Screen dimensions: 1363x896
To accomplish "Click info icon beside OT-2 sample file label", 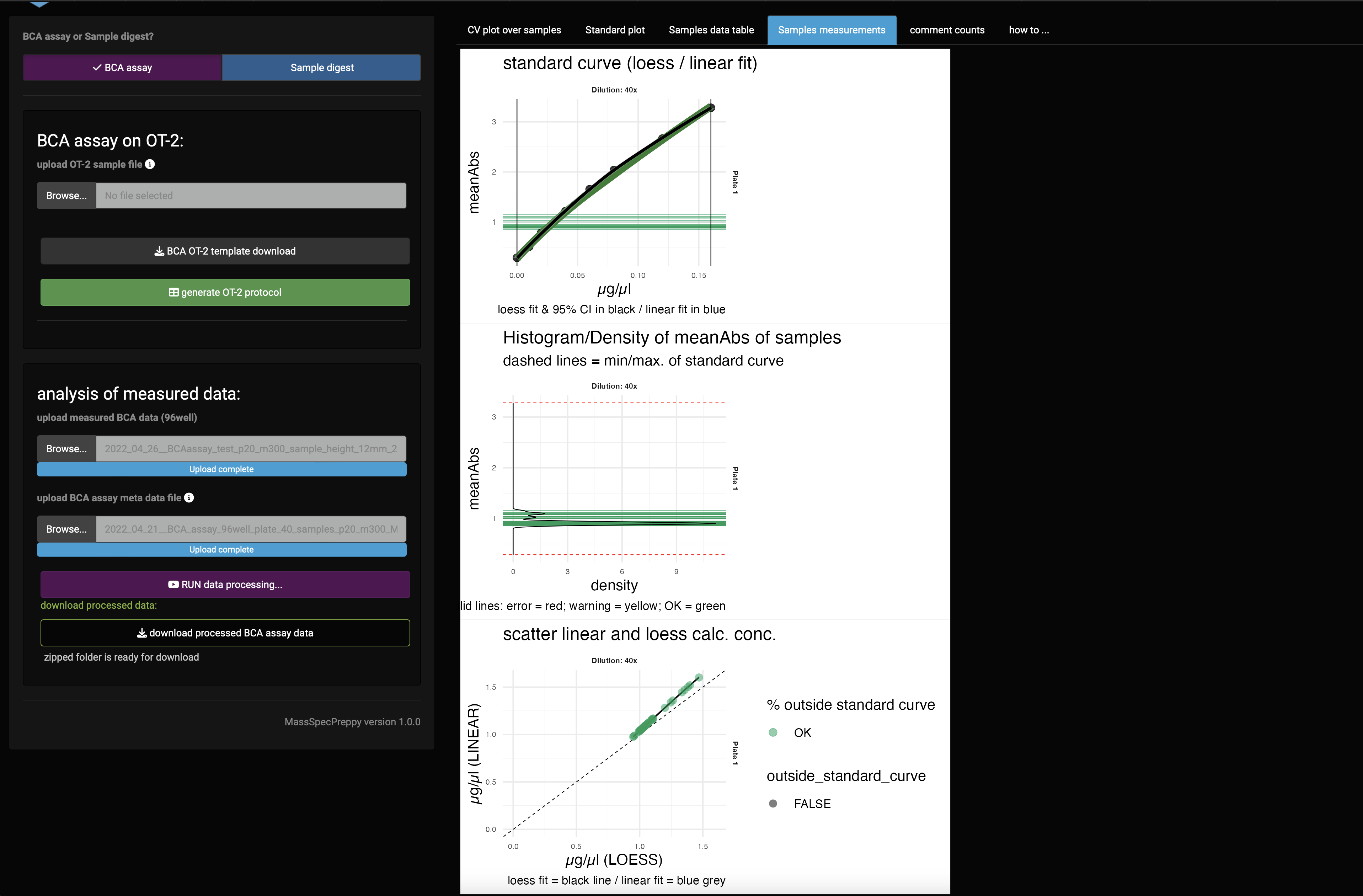I will [x=150, y=164].
